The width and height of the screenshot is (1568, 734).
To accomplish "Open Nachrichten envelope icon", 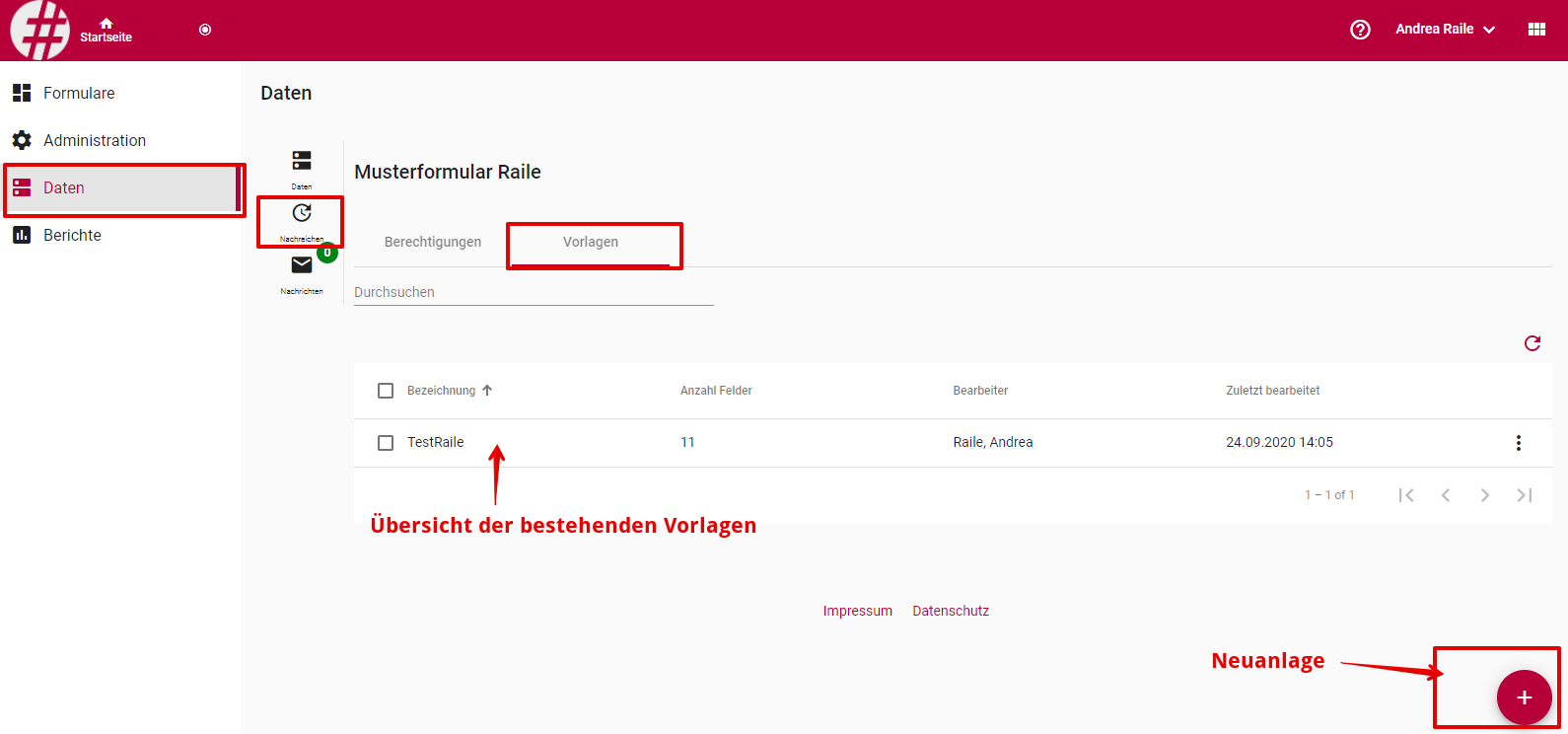I will [302, 264].
